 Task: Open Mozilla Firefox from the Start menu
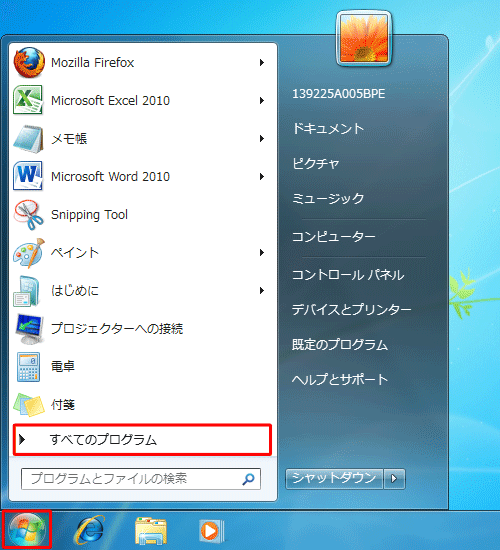139,63
